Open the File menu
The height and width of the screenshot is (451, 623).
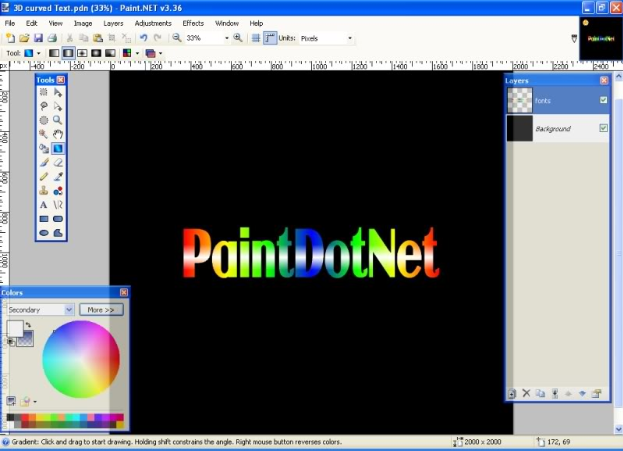(x=10, y=23)
